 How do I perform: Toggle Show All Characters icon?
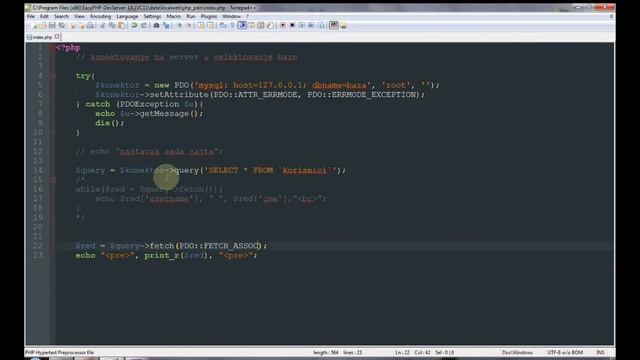[232, 25]
